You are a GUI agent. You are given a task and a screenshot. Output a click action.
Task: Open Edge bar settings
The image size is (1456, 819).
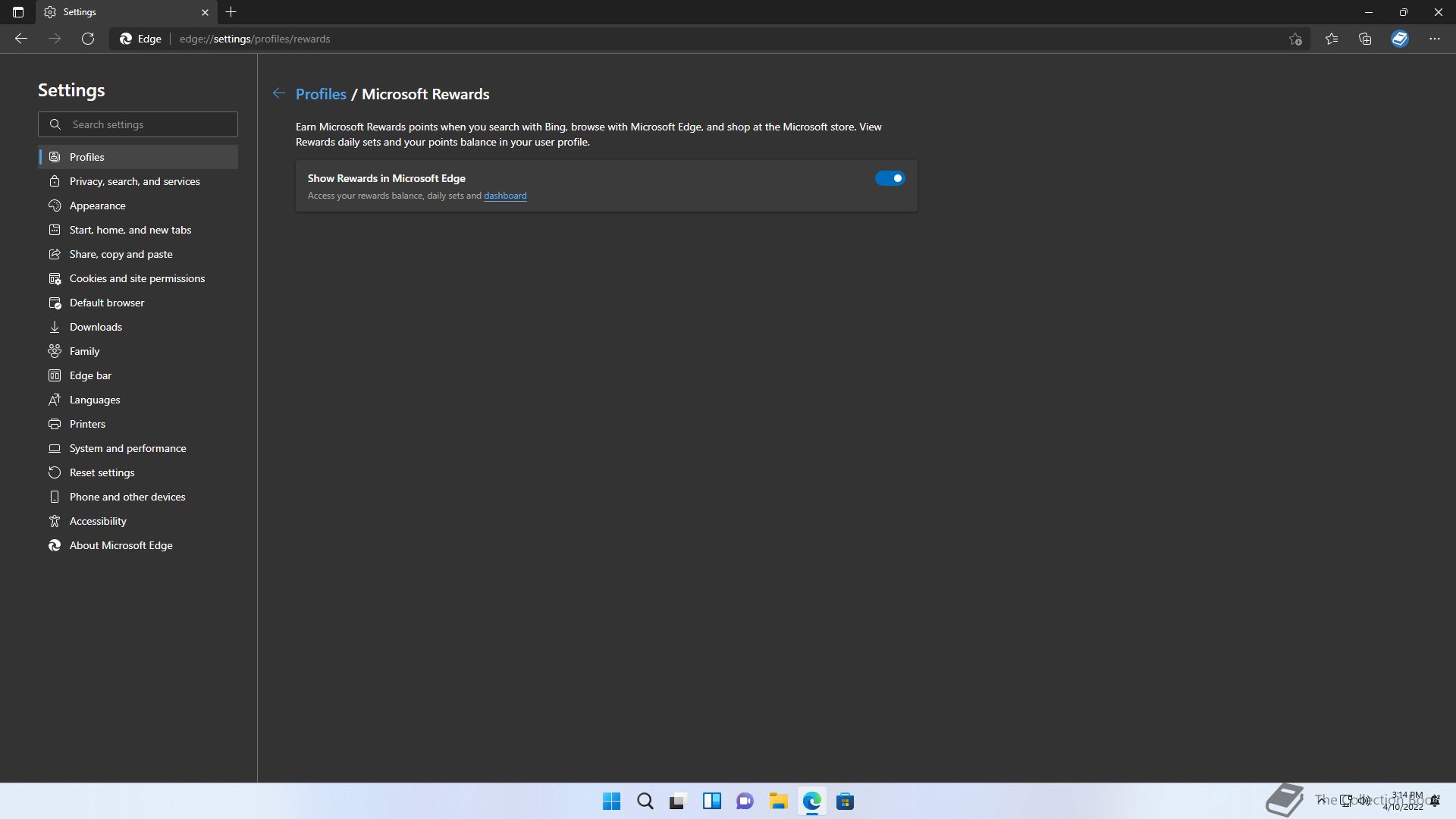[138, 375]
